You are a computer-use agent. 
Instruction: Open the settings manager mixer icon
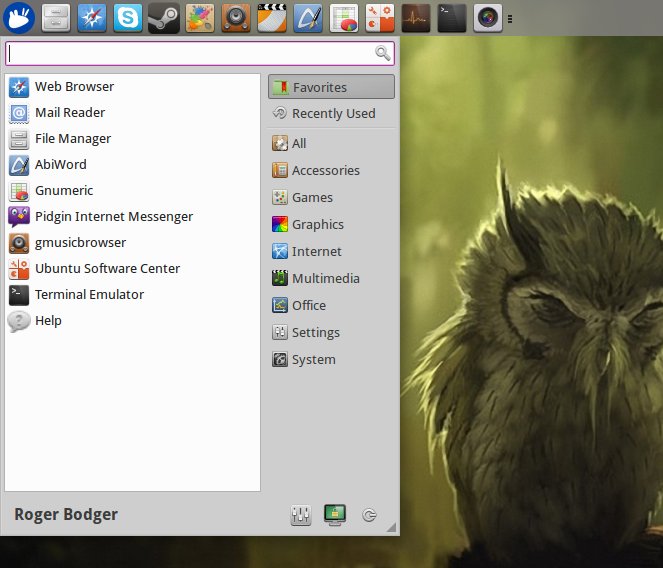[301, 515]
